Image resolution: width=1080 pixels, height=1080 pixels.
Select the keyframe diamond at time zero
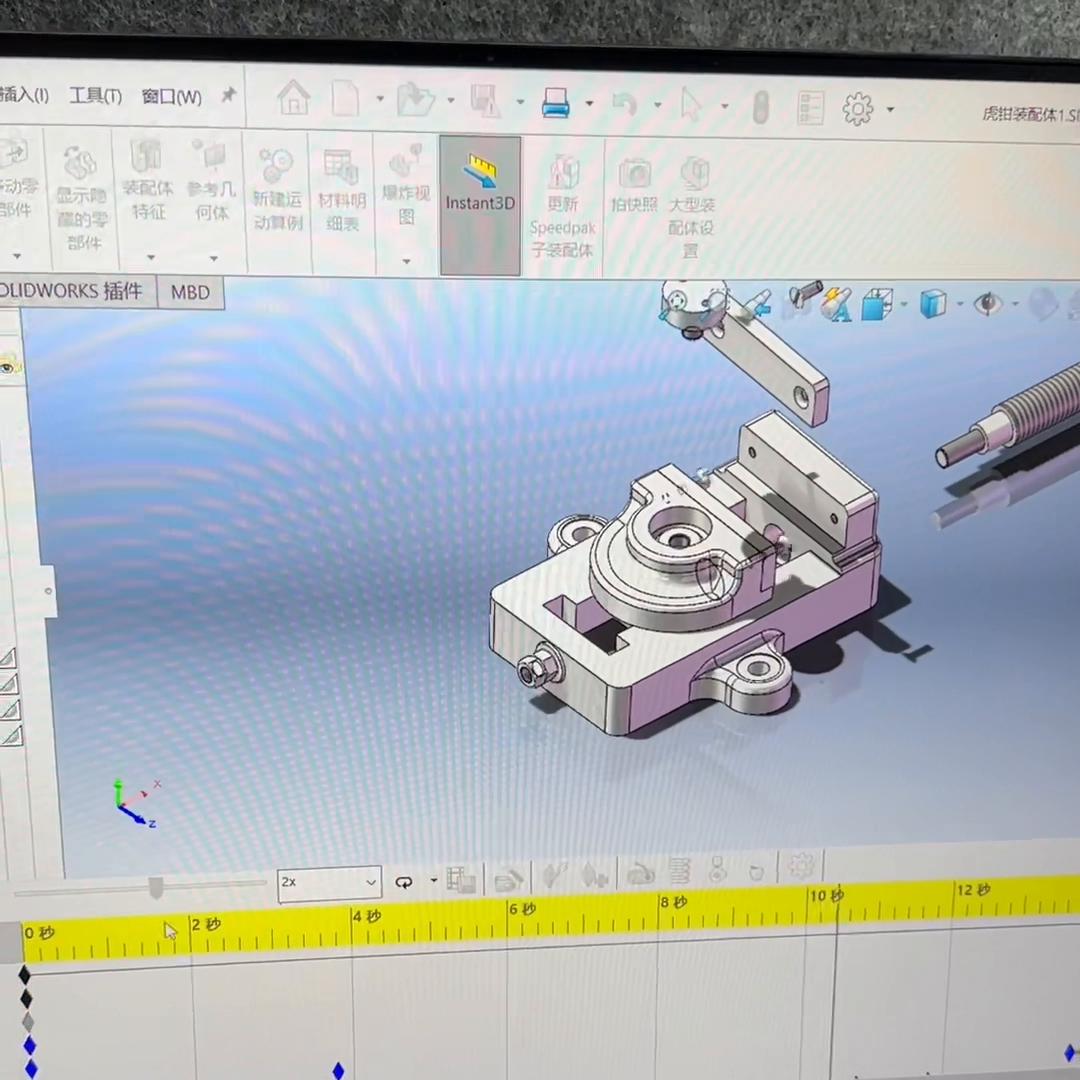click(25, 973)
